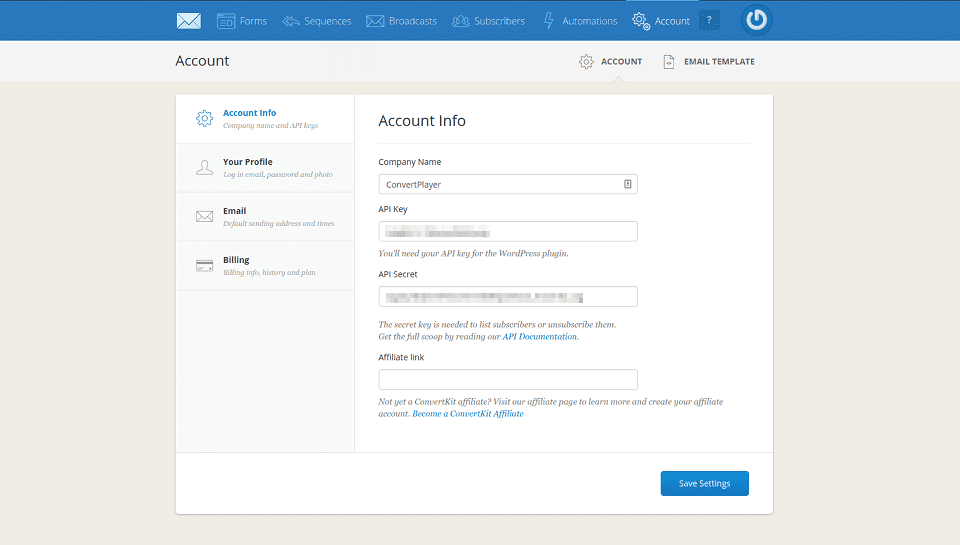Open Billing section in sidebar
The image size is (960, 545).
point(264,265)
